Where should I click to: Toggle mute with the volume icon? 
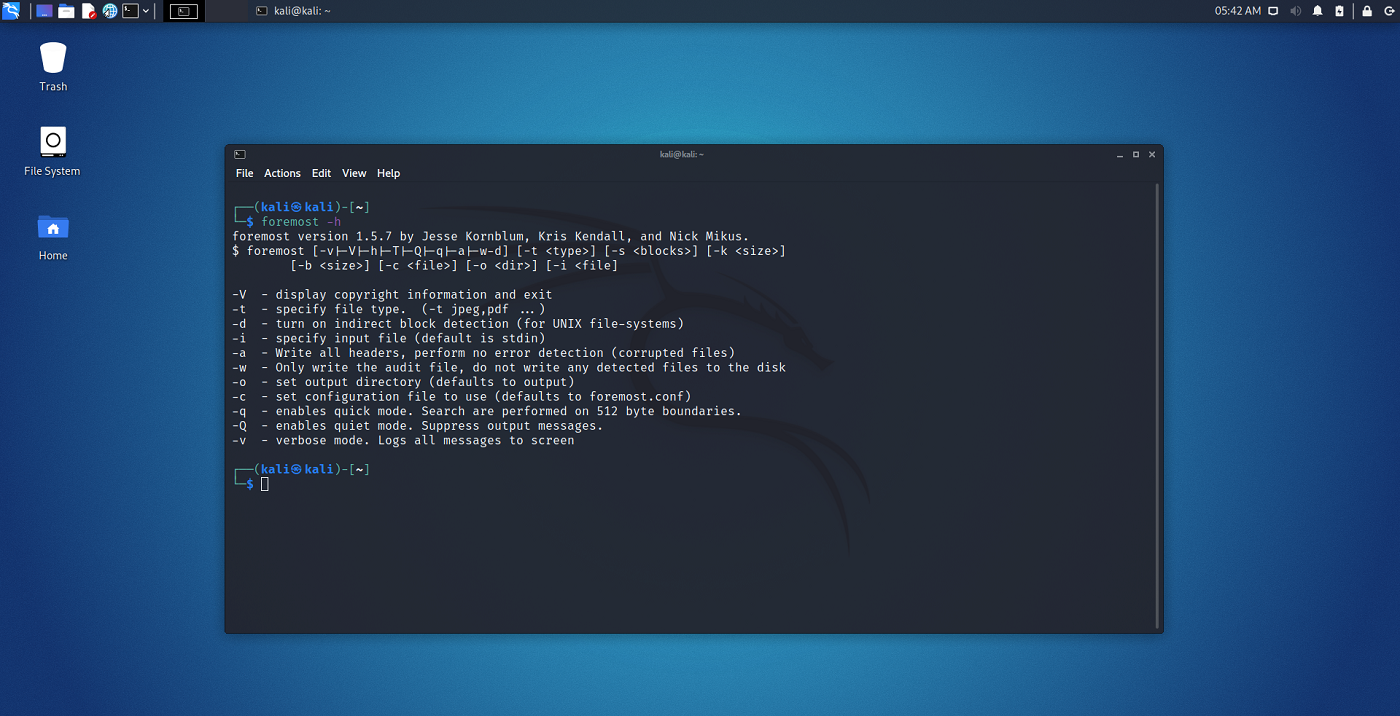pos(1295,11)
